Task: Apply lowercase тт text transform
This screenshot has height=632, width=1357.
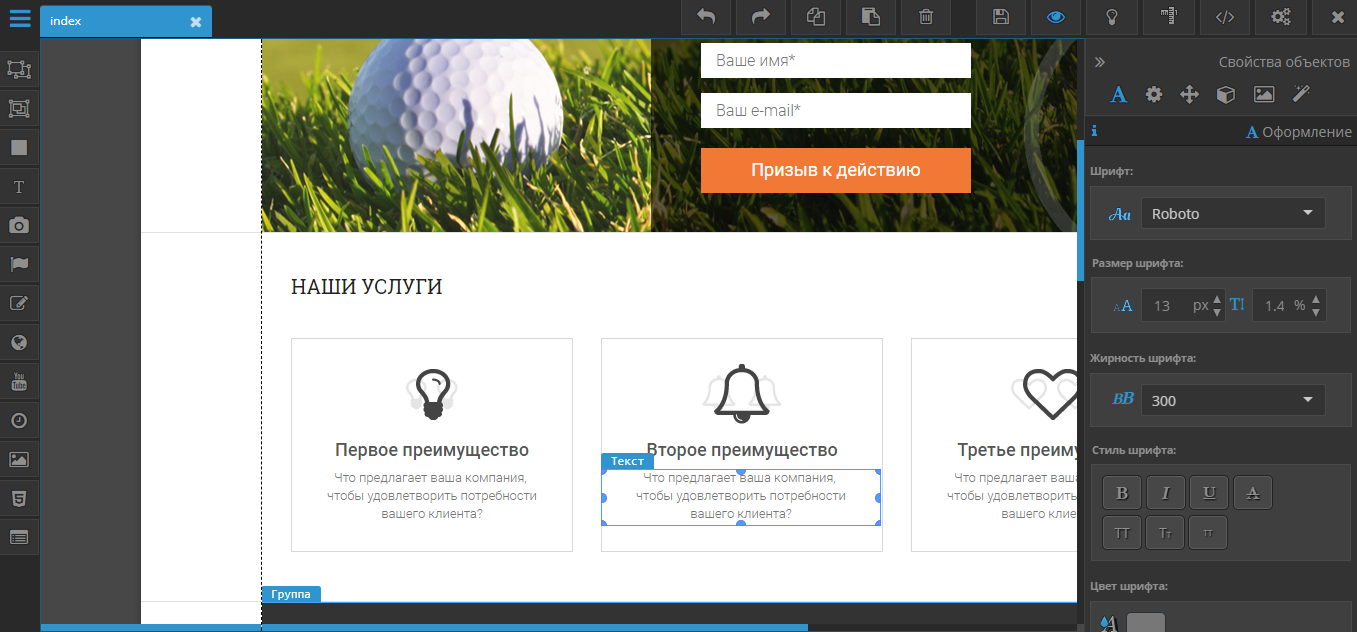Action: coord(1209,533)
